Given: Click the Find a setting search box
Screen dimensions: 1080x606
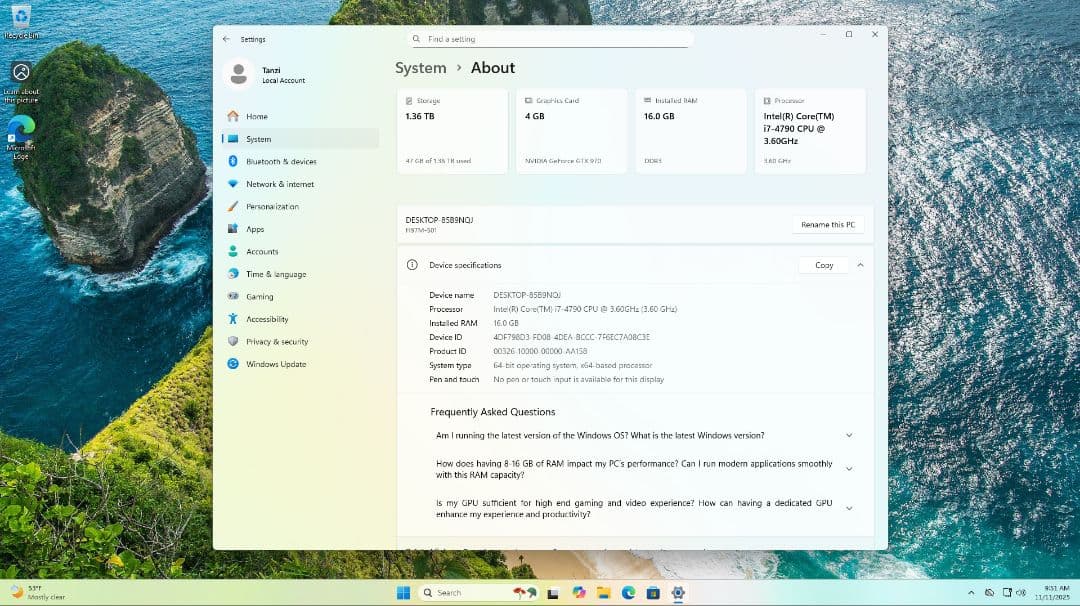Looking at the screenshot, I should click(x=550, y=38).
